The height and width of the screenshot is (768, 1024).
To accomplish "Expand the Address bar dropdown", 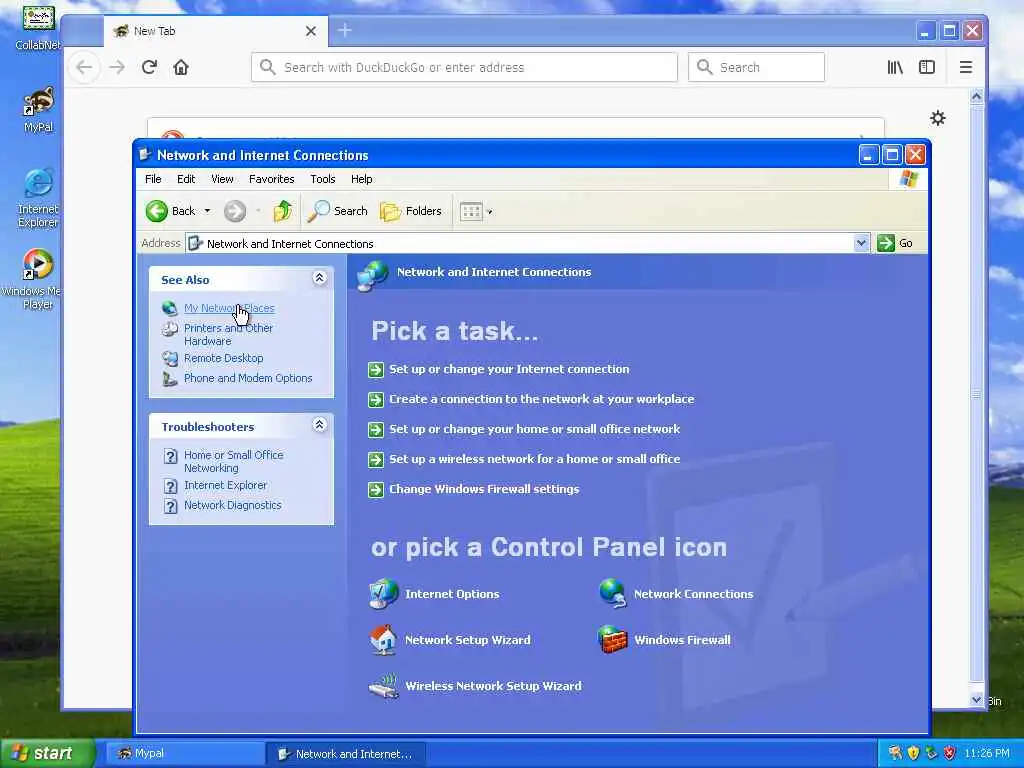I will pos(861,243).
